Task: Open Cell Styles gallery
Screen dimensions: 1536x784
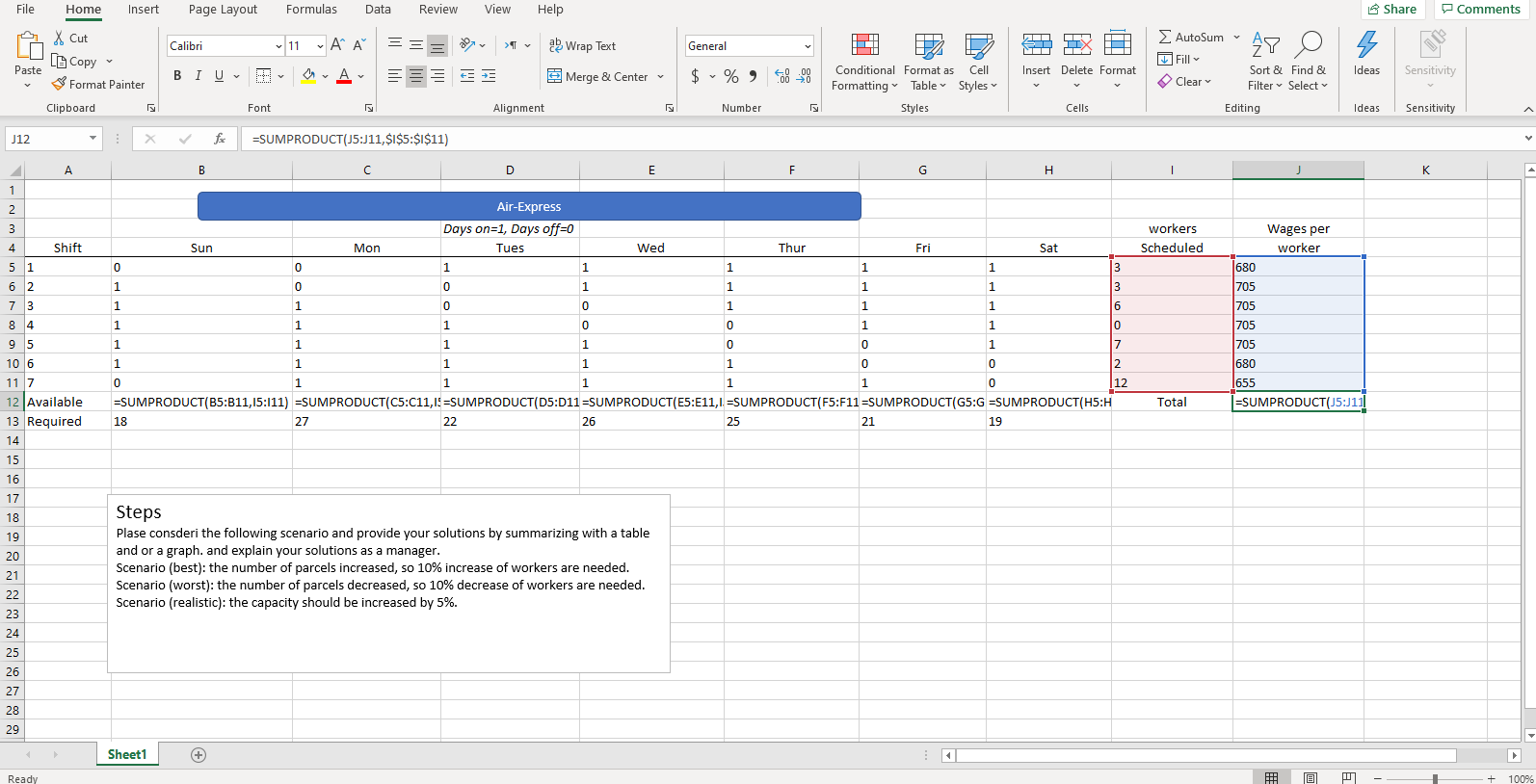Action: (978, 62)
